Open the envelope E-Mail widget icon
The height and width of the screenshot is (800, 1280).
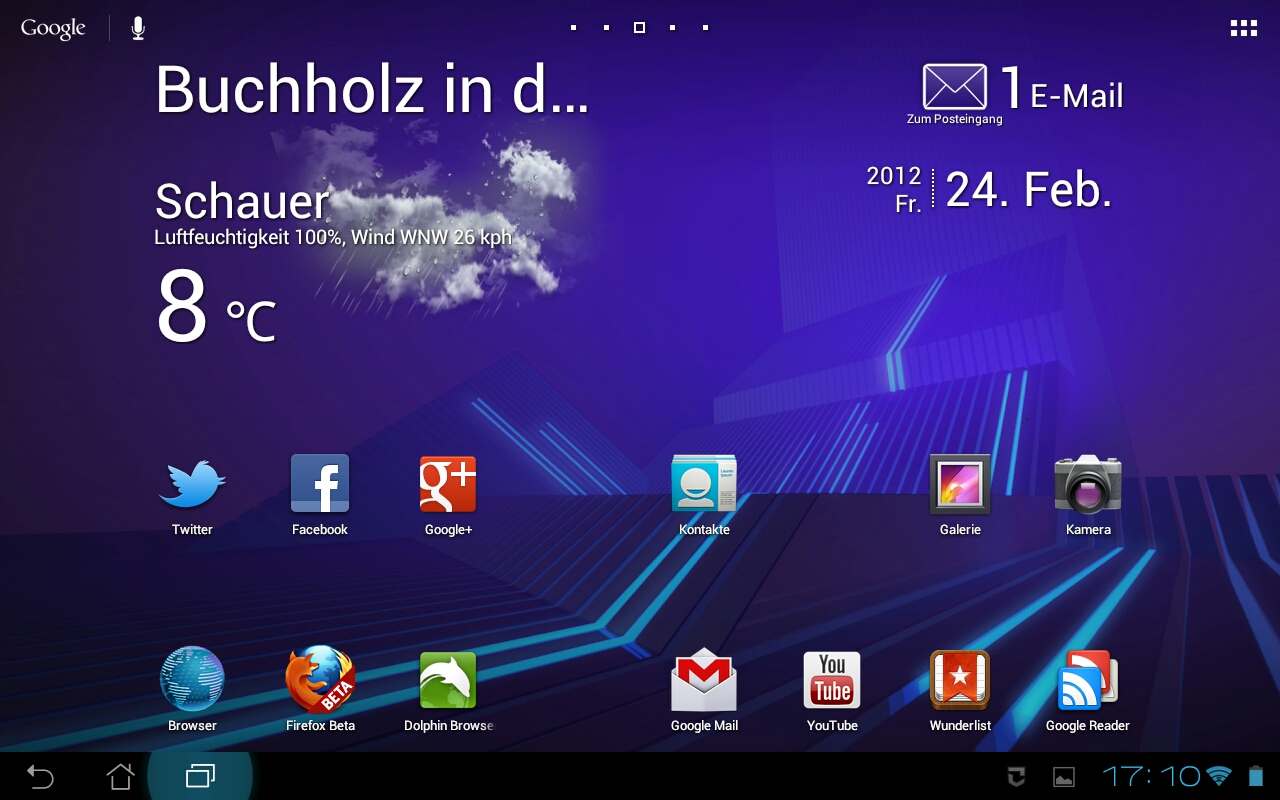click(954, 87)
